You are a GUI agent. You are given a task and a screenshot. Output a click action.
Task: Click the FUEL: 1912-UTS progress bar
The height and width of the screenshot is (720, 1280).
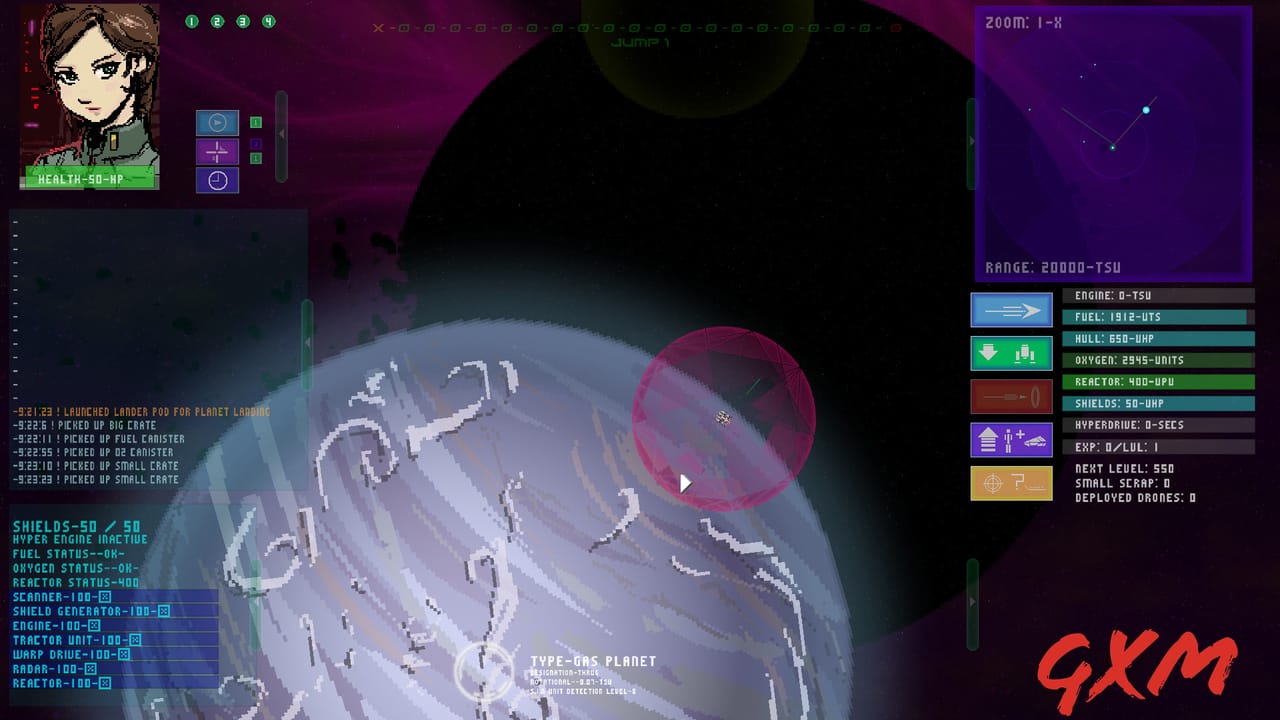point(1158,317)
